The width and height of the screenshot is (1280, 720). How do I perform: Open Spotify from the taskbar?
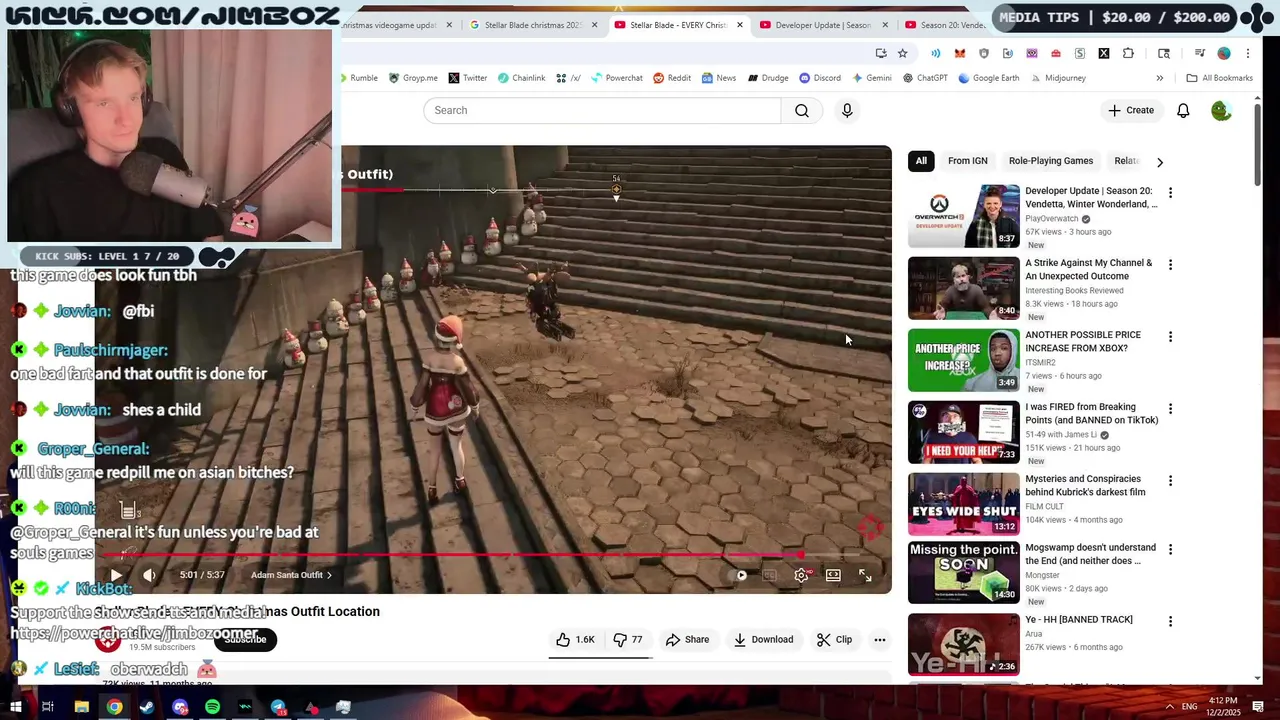[212, 707]
